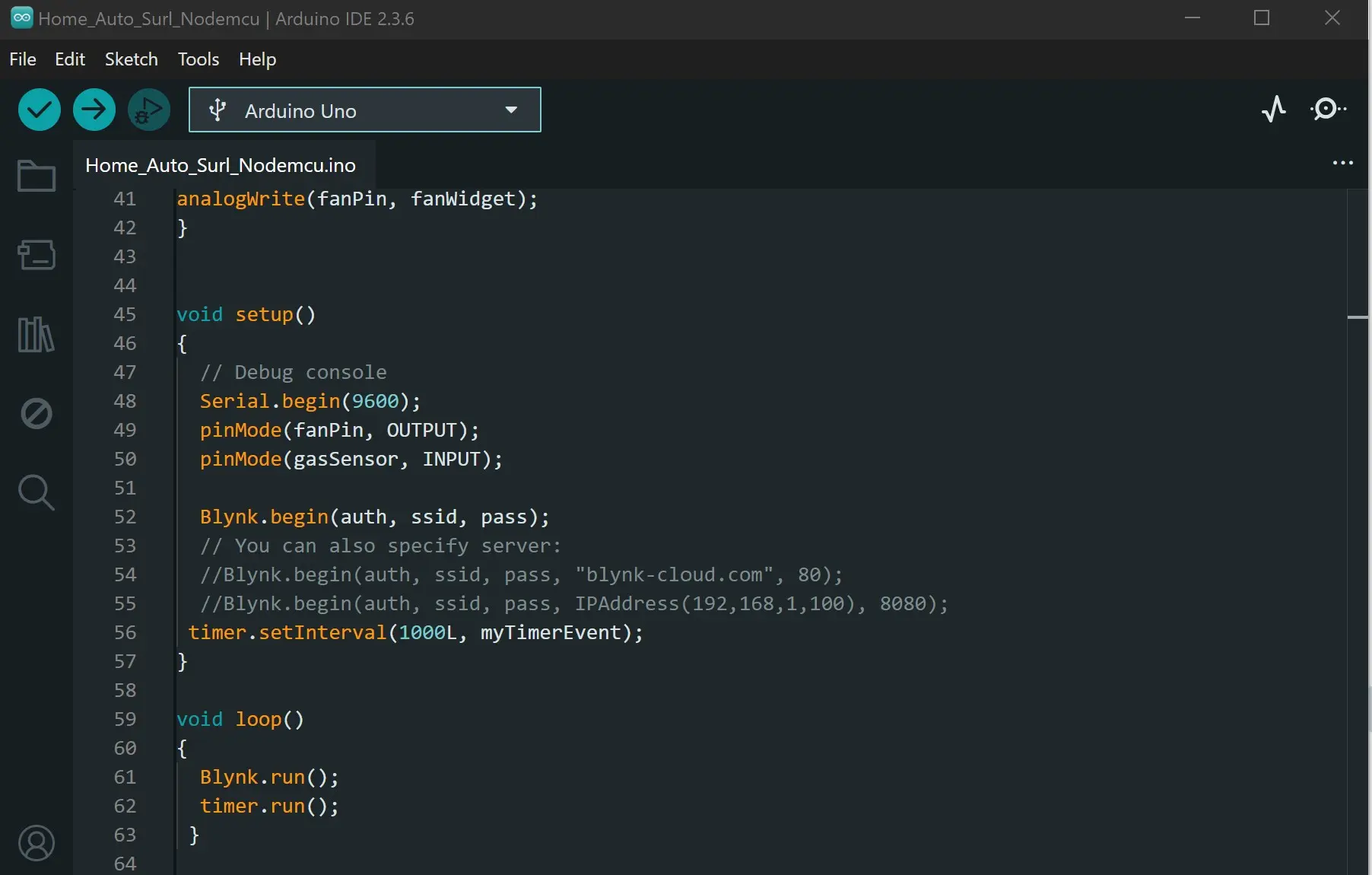Click the Arduino IDE logo in title bar
Screen dimensions: 1372x875
pos(21,18)
